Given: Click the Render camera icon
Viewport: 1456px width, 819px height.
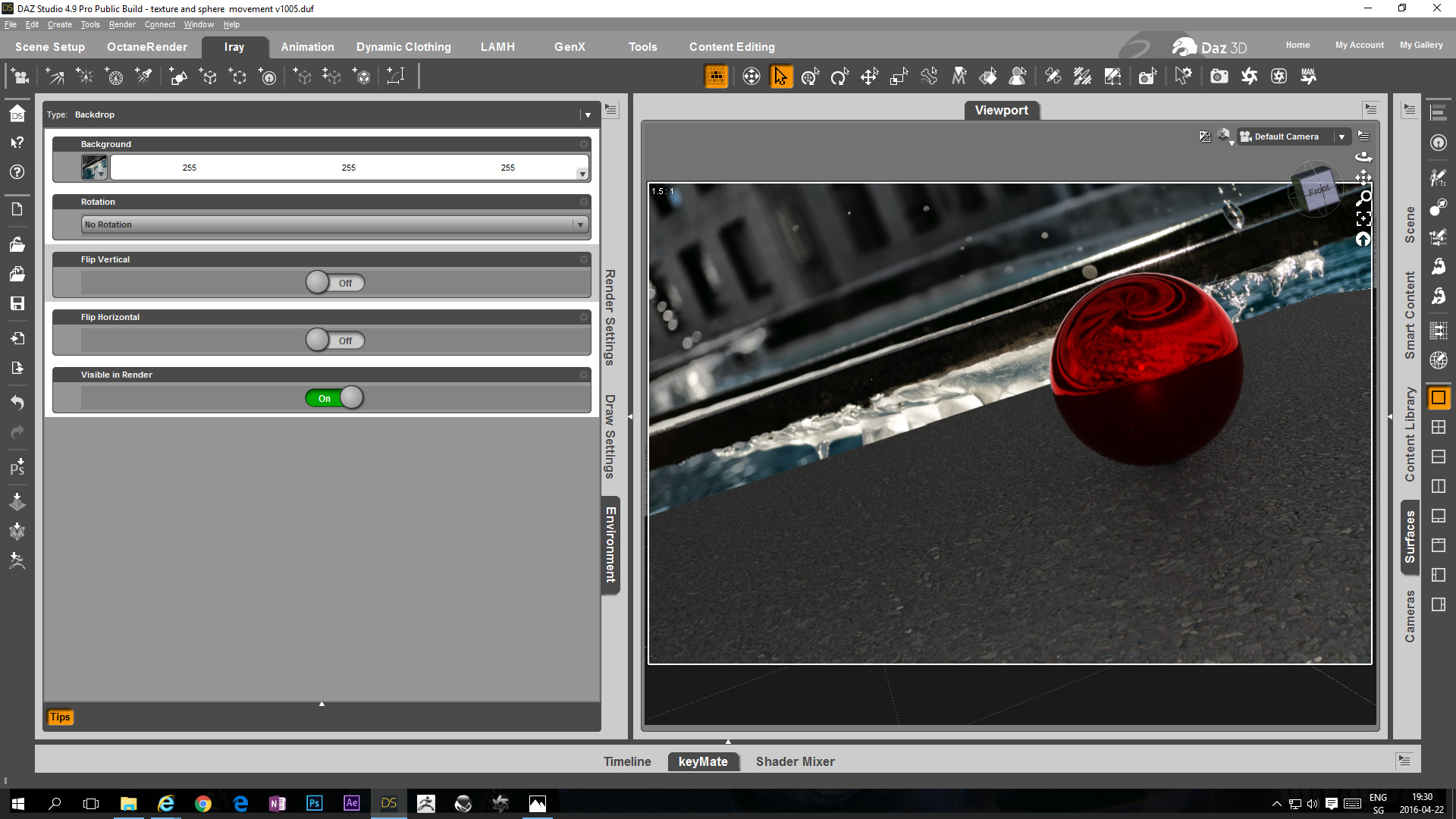Looking at the screenshot, I should 1219,77.
